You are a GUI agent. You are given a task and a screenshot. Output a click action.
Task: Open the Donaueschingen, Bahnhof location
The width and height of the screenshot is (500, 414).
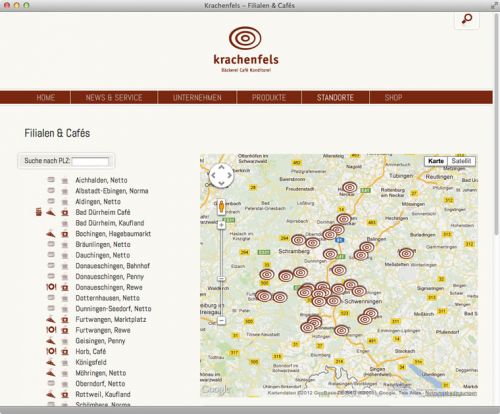[113, 266]
